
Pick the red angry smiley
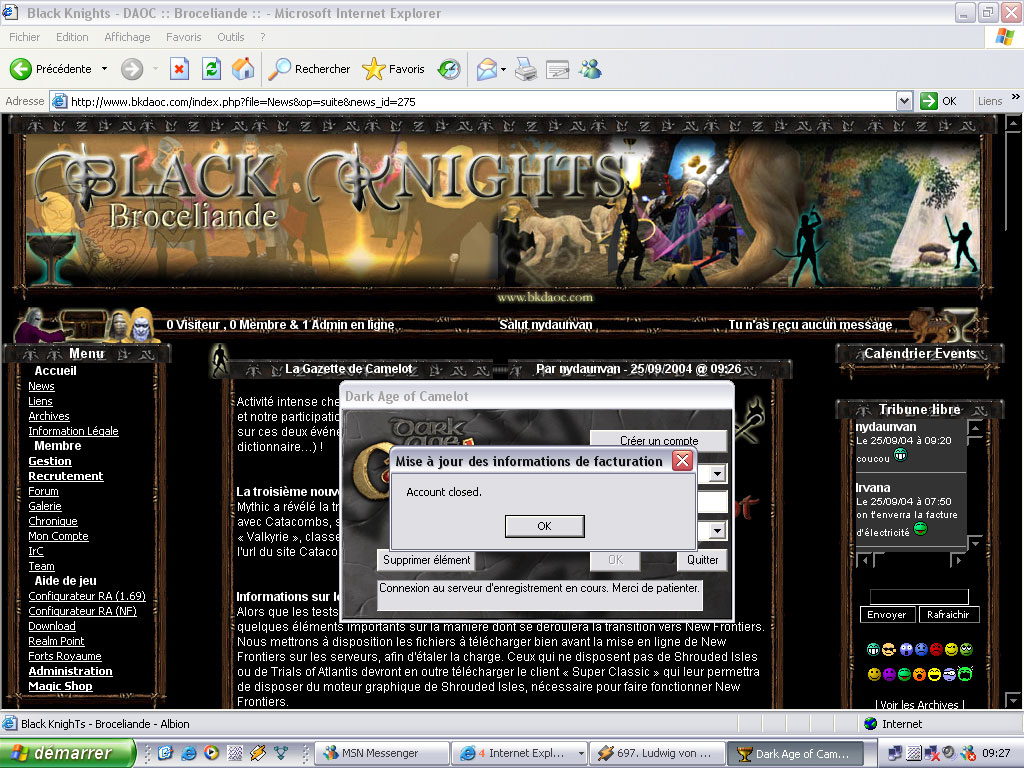coord(936,649)
